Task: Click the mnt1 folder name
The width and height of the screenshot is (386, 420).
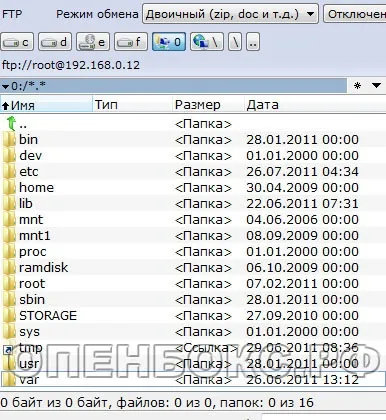Action: tap(35, 236)
